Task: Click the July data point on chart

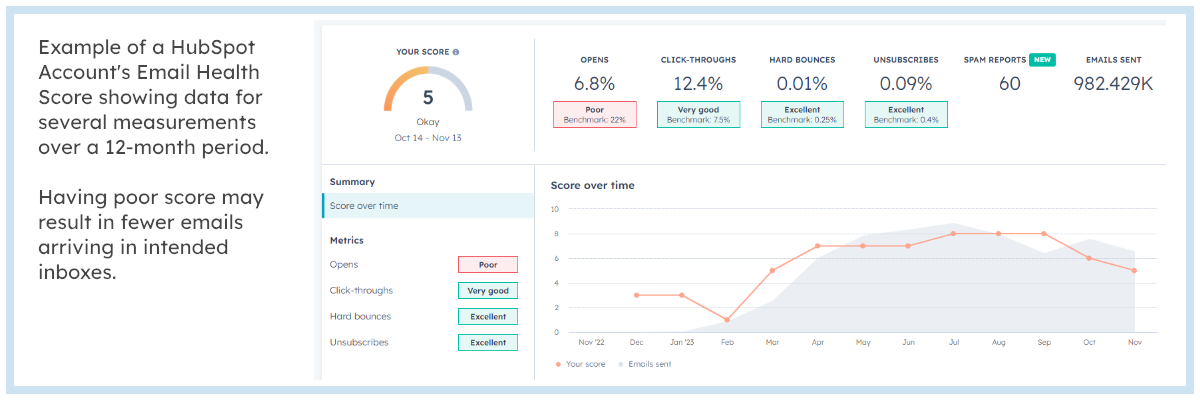Action: tap(954, 233)
